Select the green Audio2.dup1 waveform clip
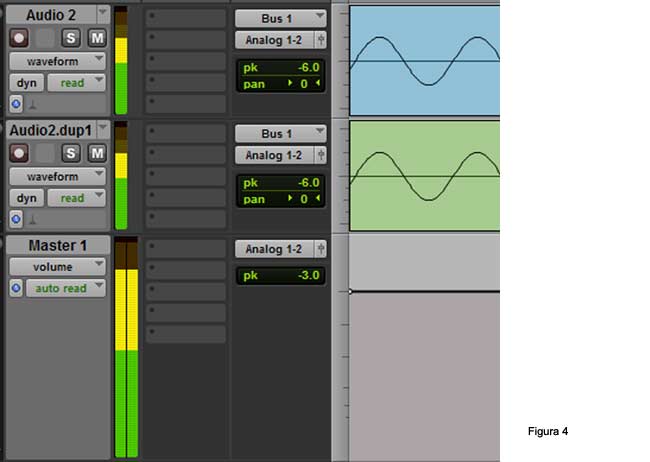This screenshot has width=650, height=462. [x=424, y=176]
